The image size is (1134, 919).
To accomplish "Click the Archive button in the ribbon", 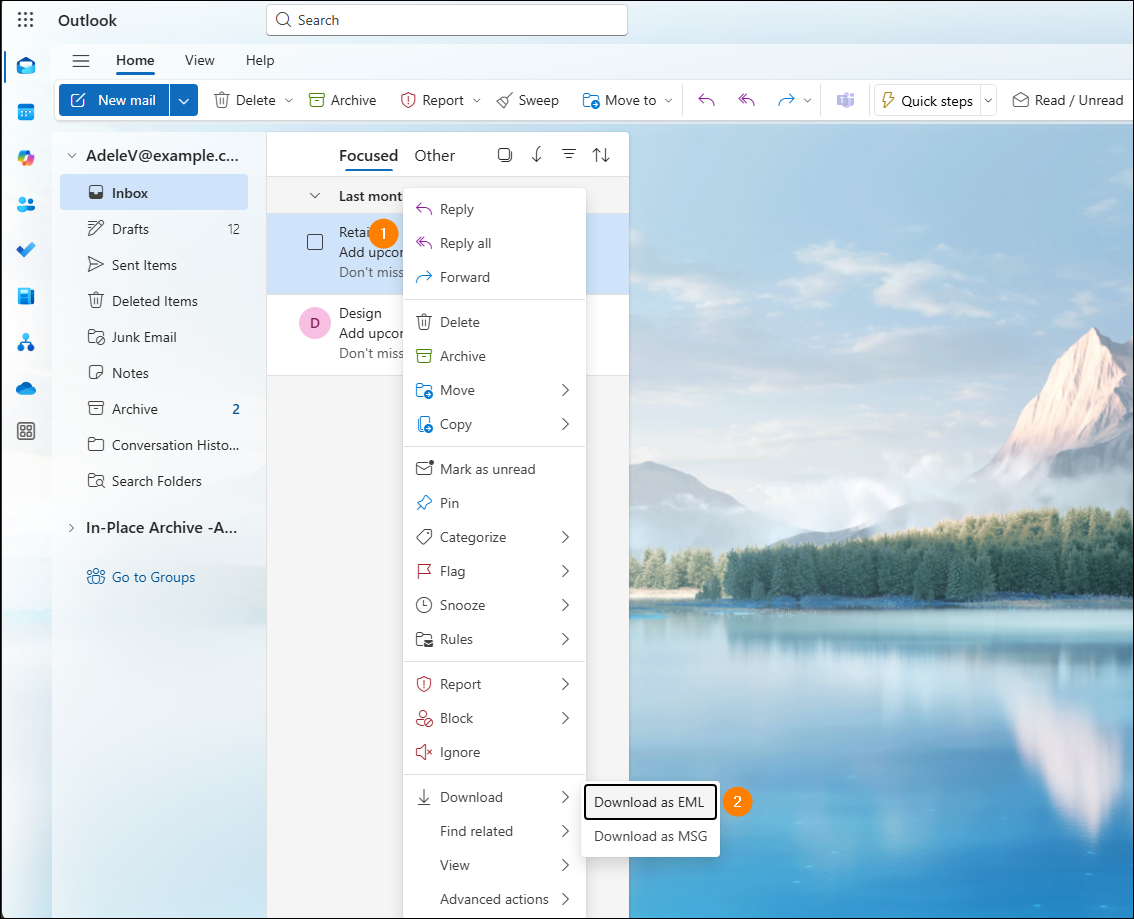I will click(343, 100).
